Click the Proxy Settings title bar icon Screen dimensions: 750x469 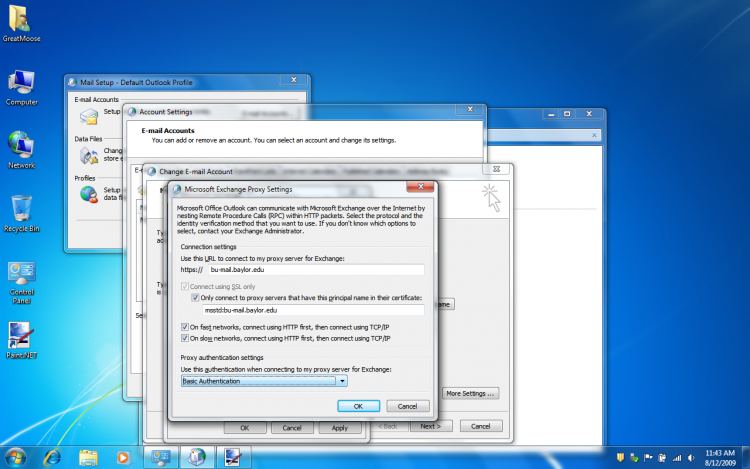[177, 189]
